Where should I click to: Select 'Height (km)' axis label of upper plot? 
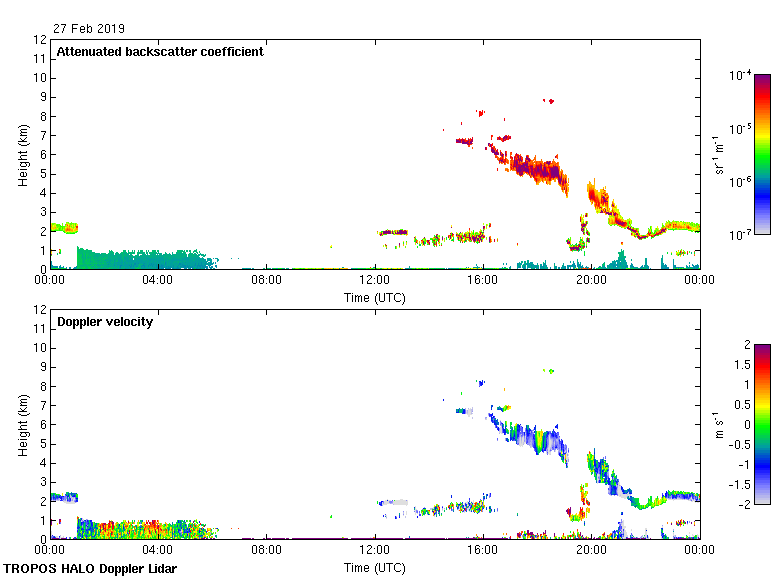click(22, 155)
